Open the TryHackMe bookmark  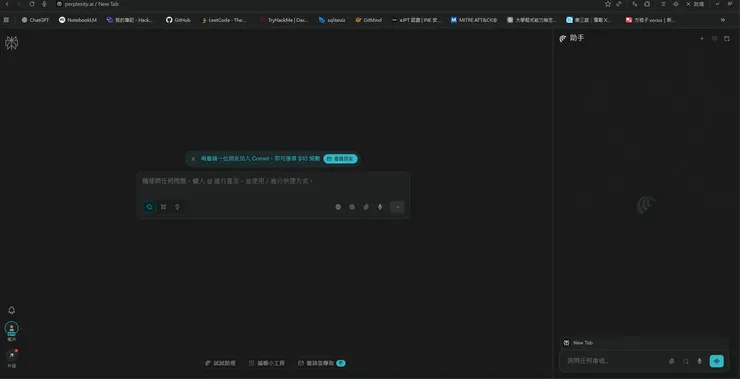point(284,20)
